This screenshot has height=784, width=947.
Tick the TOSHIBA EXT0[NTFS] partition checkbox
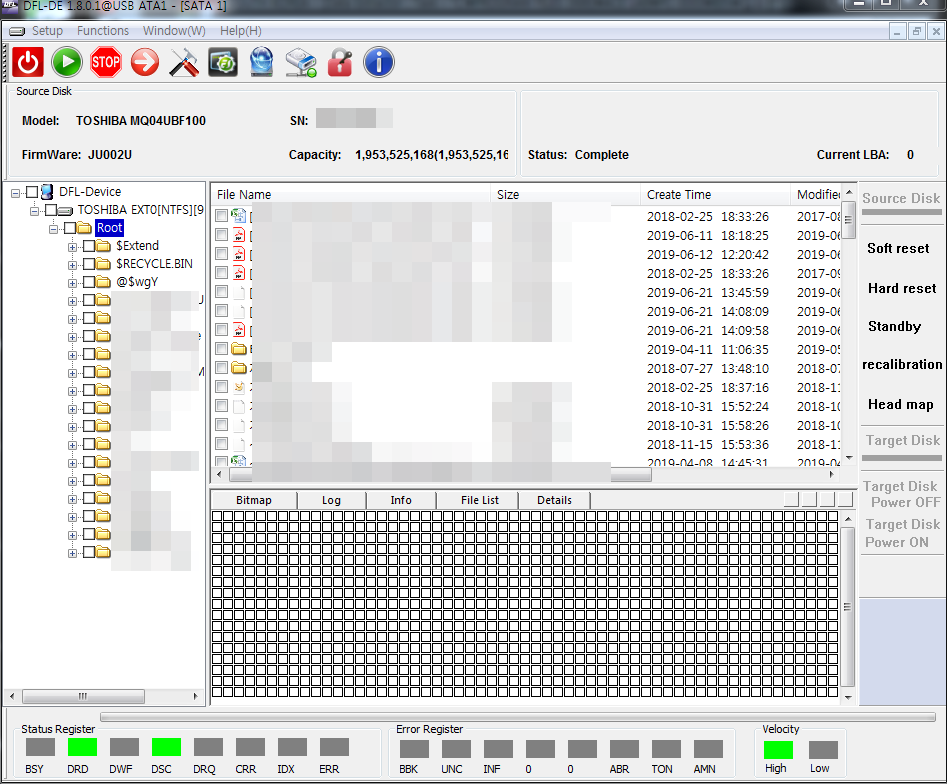point(51,210)
